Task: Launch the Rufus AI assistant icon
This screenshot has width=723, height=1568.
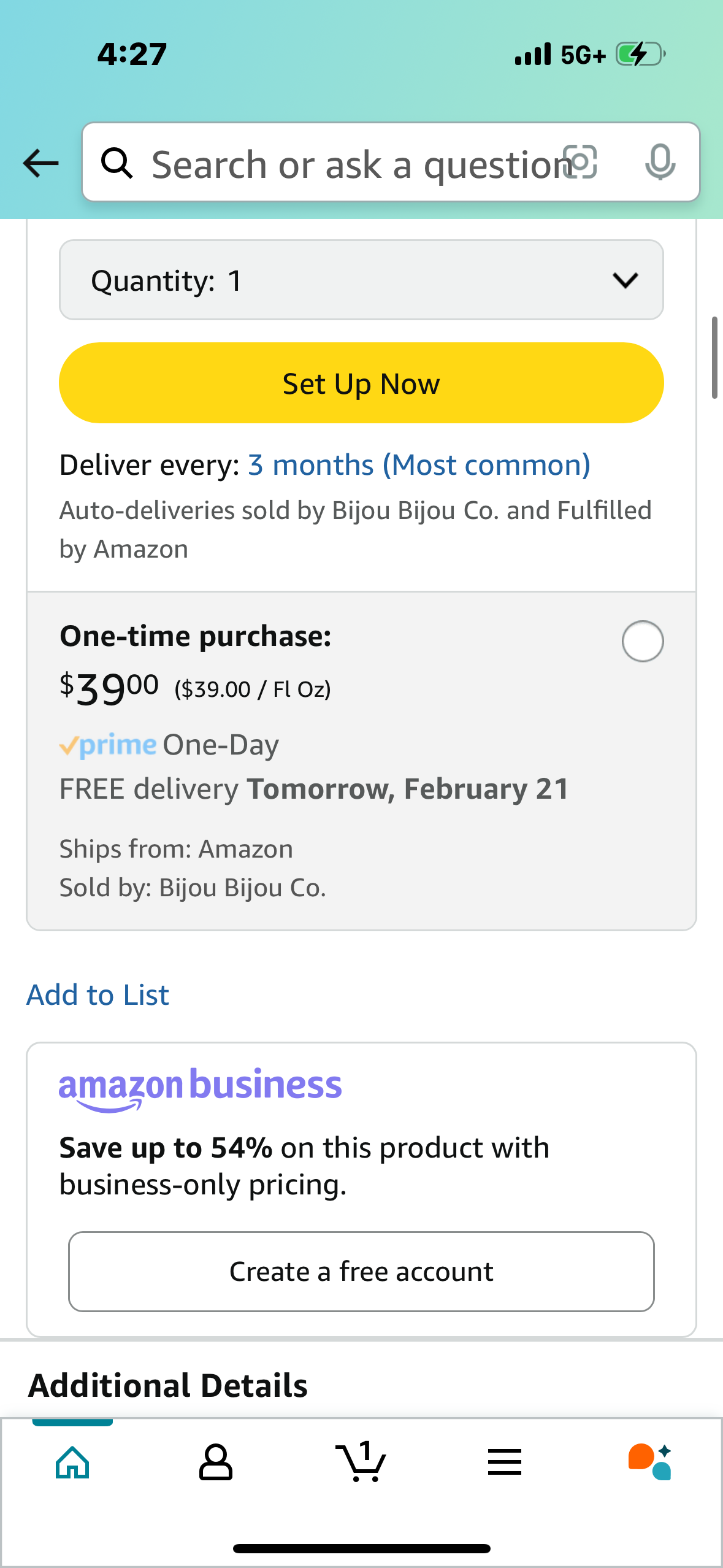Action: [x=650, y=1462]
